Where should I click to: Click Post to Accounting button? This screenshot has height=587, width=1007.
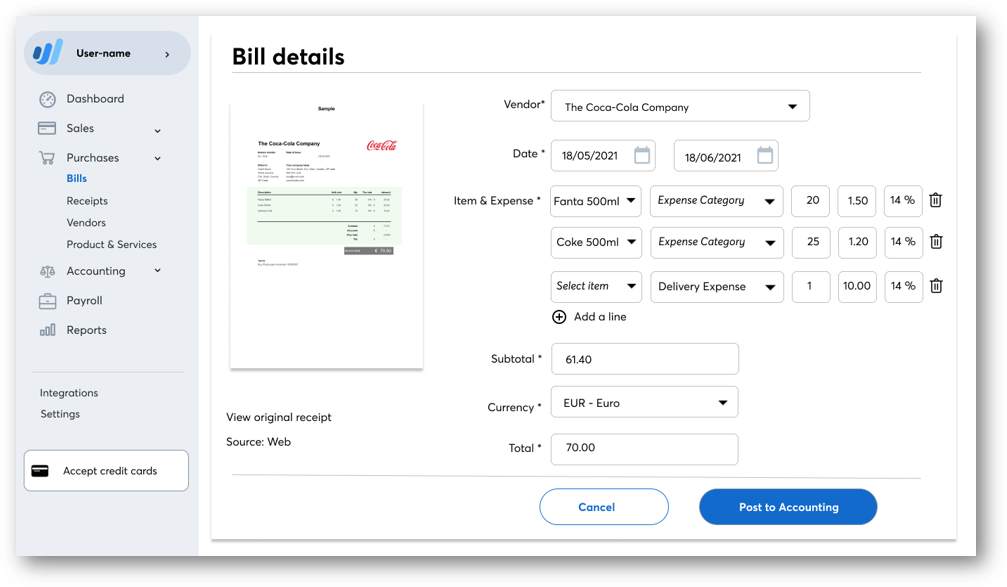pos(788,507)
